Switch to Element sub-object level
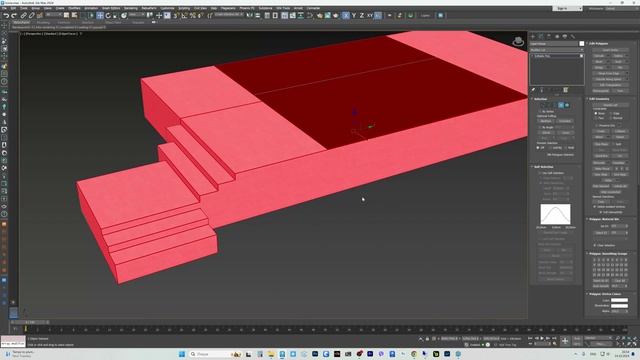 click(x=567, y=105)
